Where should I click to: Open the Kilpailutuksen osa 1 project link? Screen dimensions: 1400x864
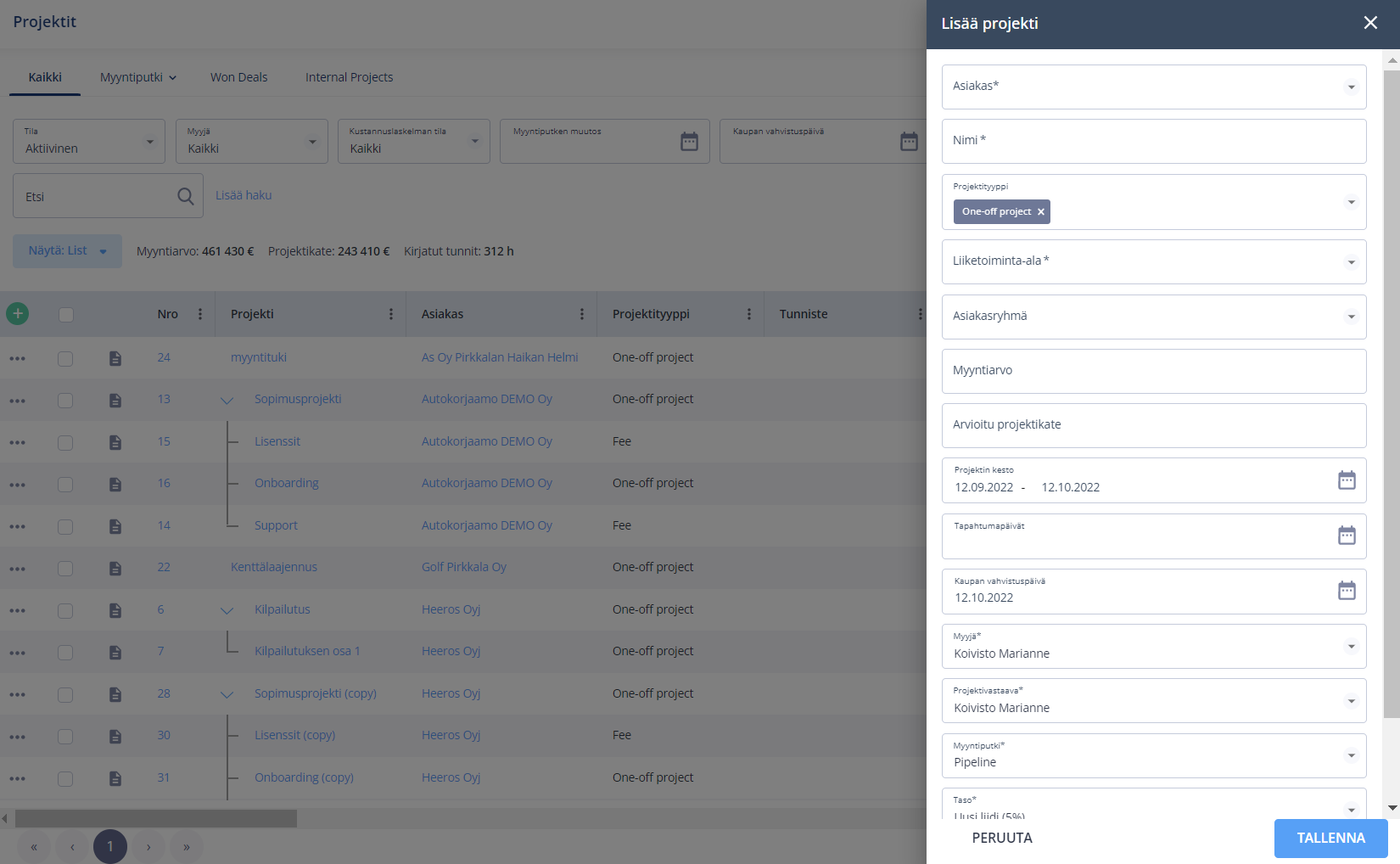click(307, 651)
